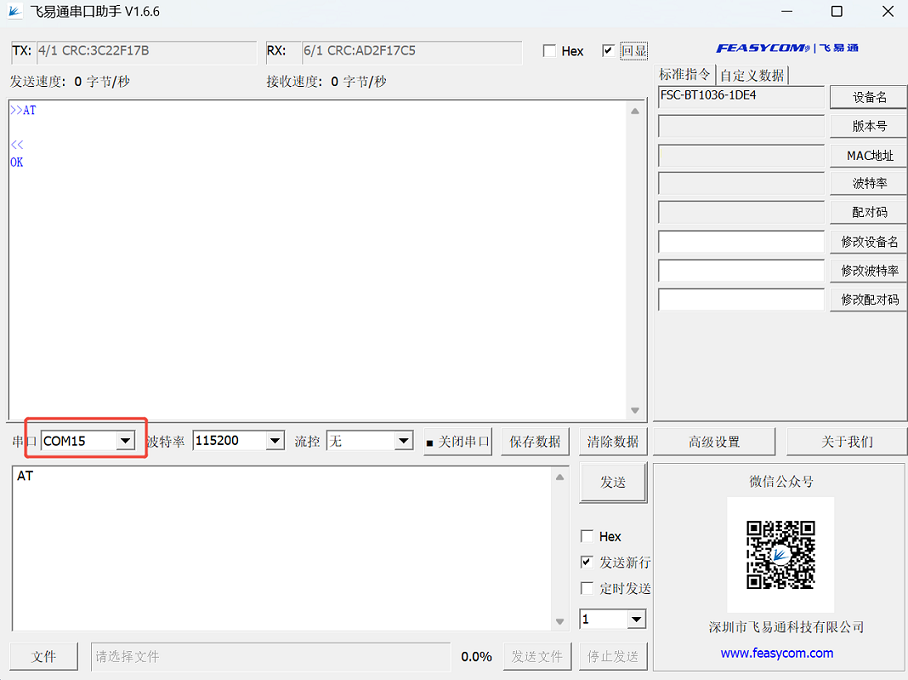This screenshot has width=908, height=680.
Task: Open the www.feasycom.com link
Action: coord(777,653)
